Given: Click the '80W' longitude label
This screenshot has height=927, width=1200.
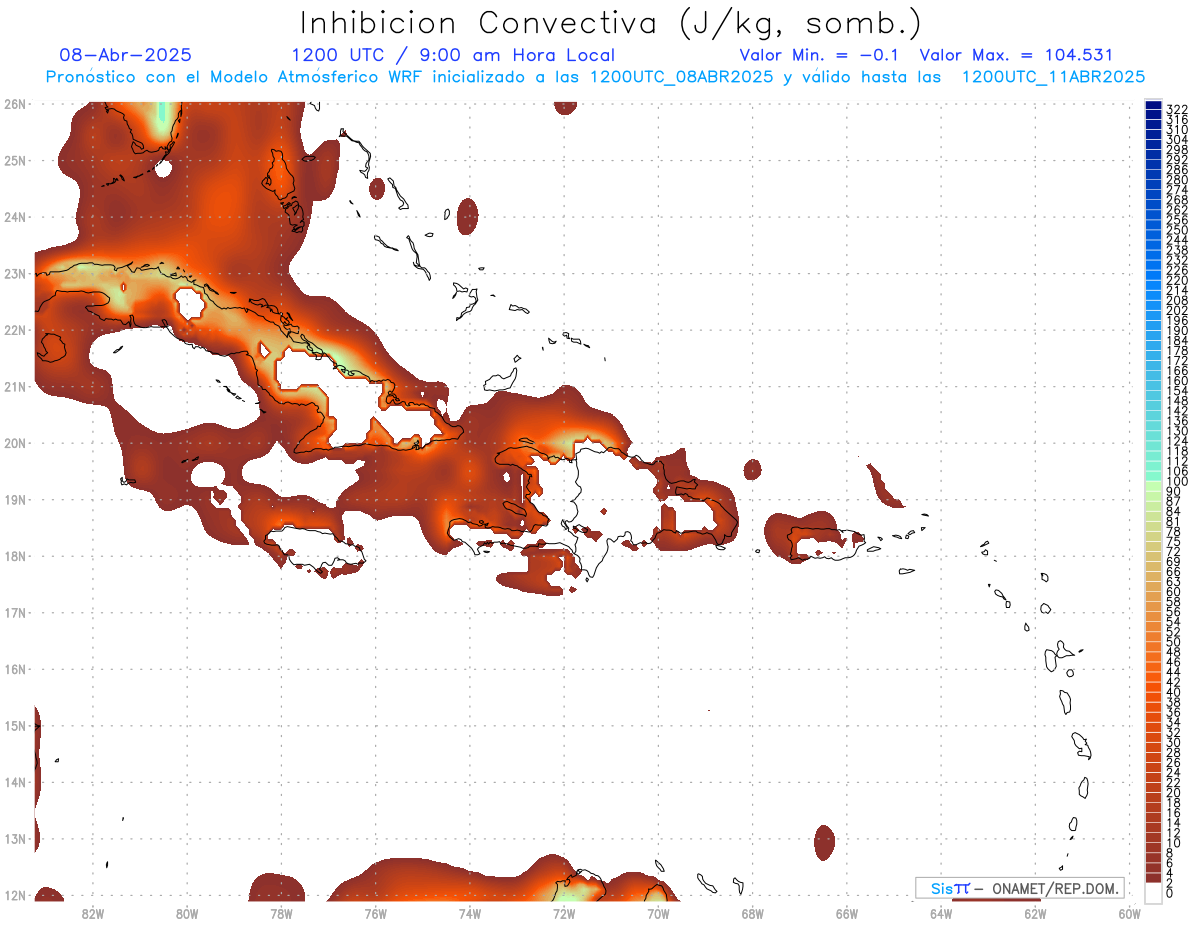Looking at the screenshot, I should click(187, 913).
